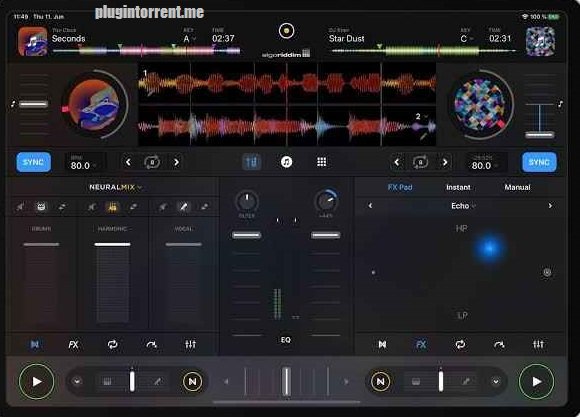The height and width of the screenshot is (417, 580).
Task: Tap deck 2 key note icon by pitch fader
Action: coord(561,104)
